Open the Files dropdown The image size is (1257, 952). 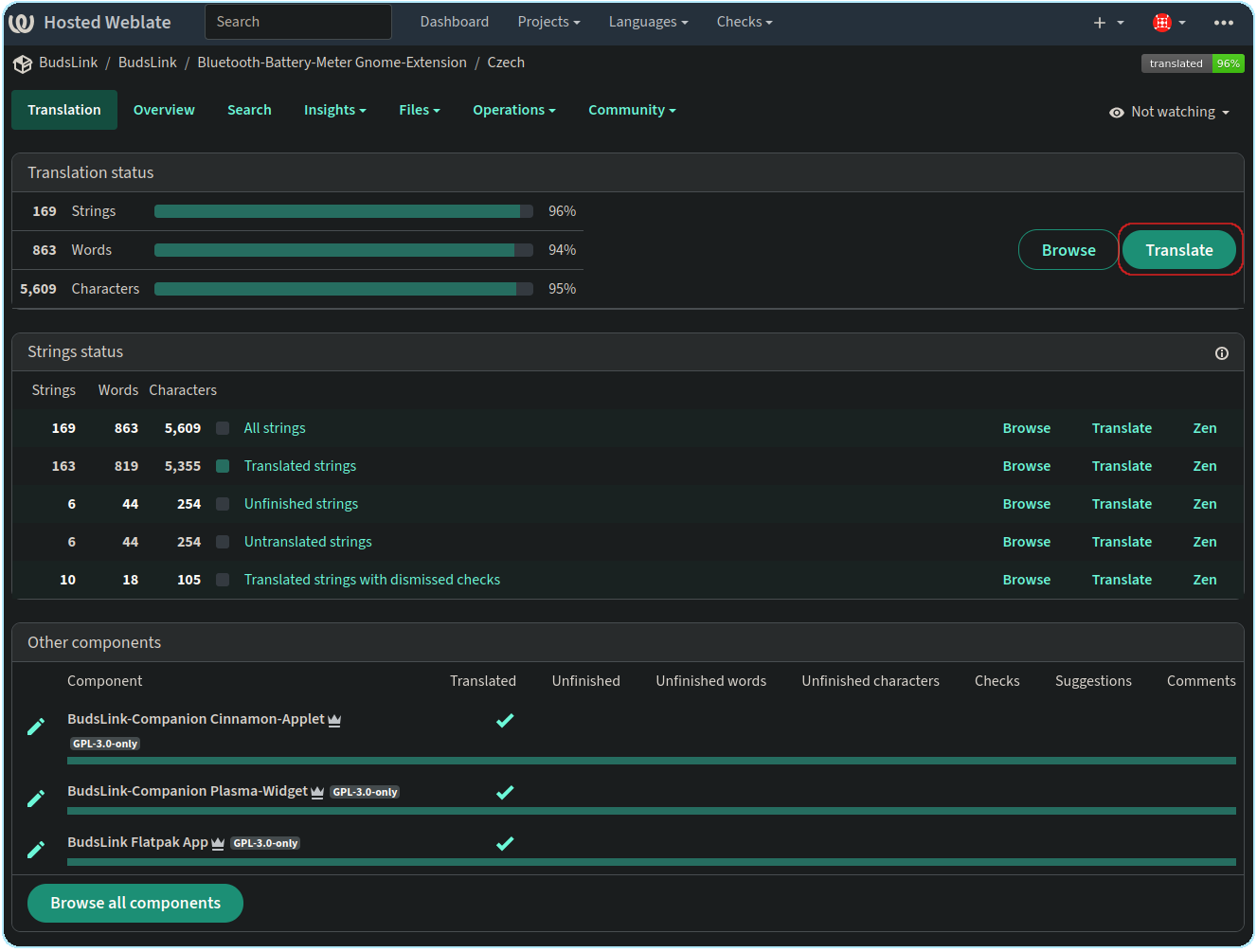point(420,110)
